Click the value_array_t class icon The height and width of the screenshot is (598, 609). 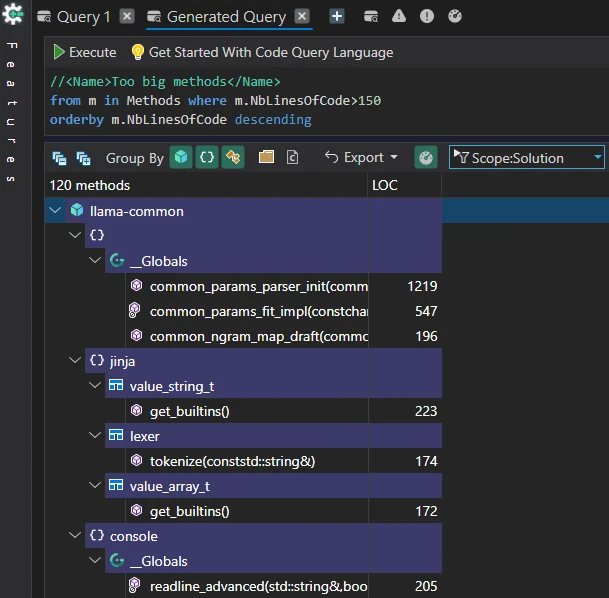(116, 485)
